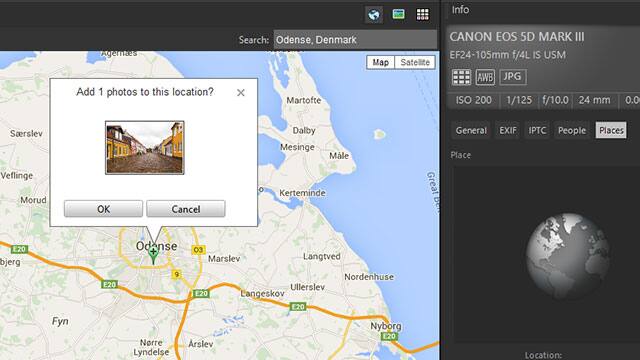Click the AWB white balance icon
640x360 pixels.
point(485,77)
